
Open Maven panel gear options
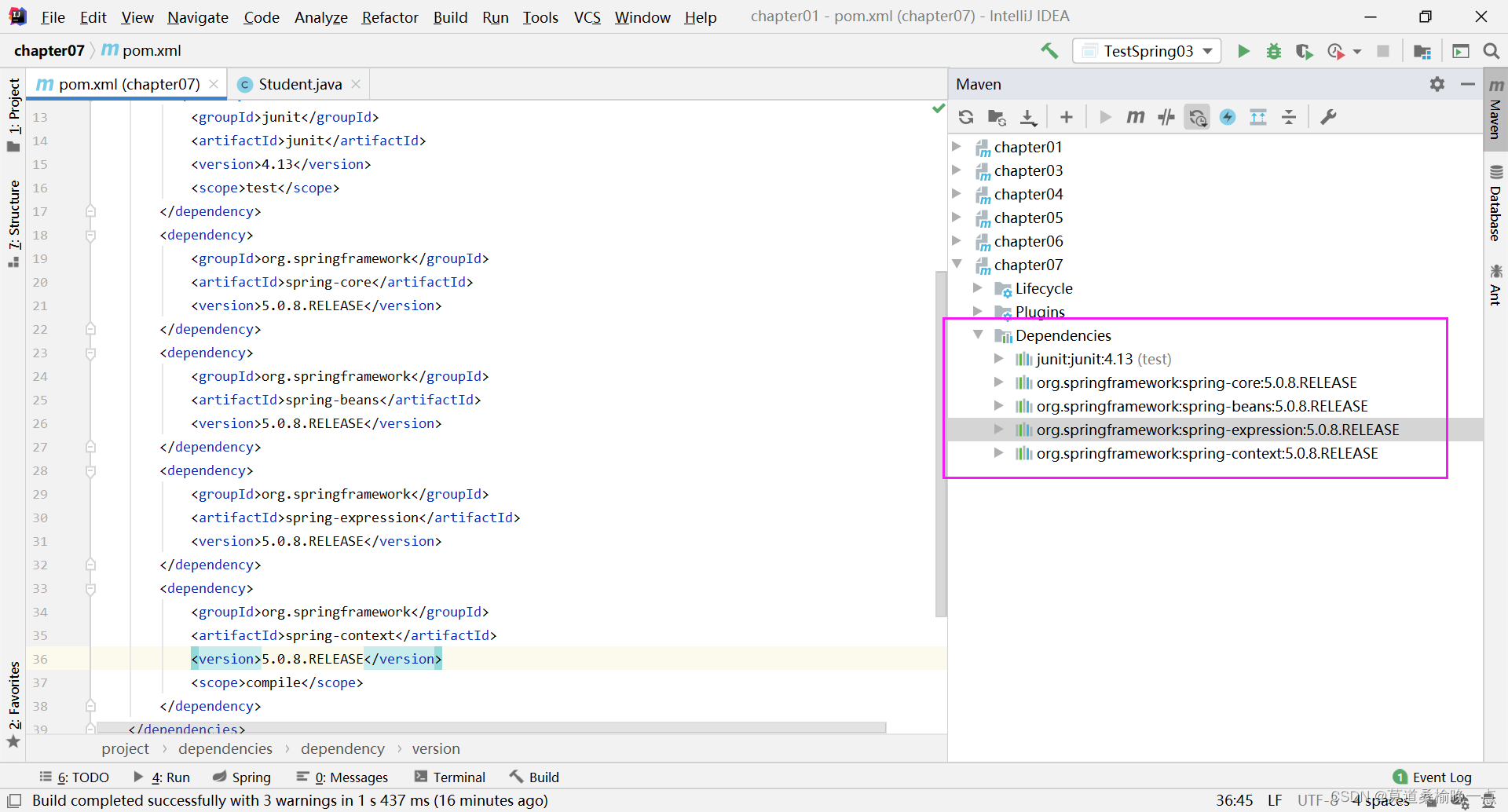pyautogui.click(x=1437, y=84)
